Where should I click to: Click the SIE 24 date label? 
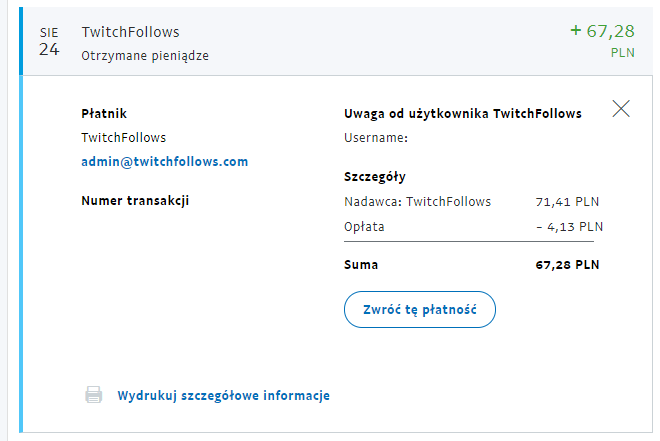(x=49, y=42)
